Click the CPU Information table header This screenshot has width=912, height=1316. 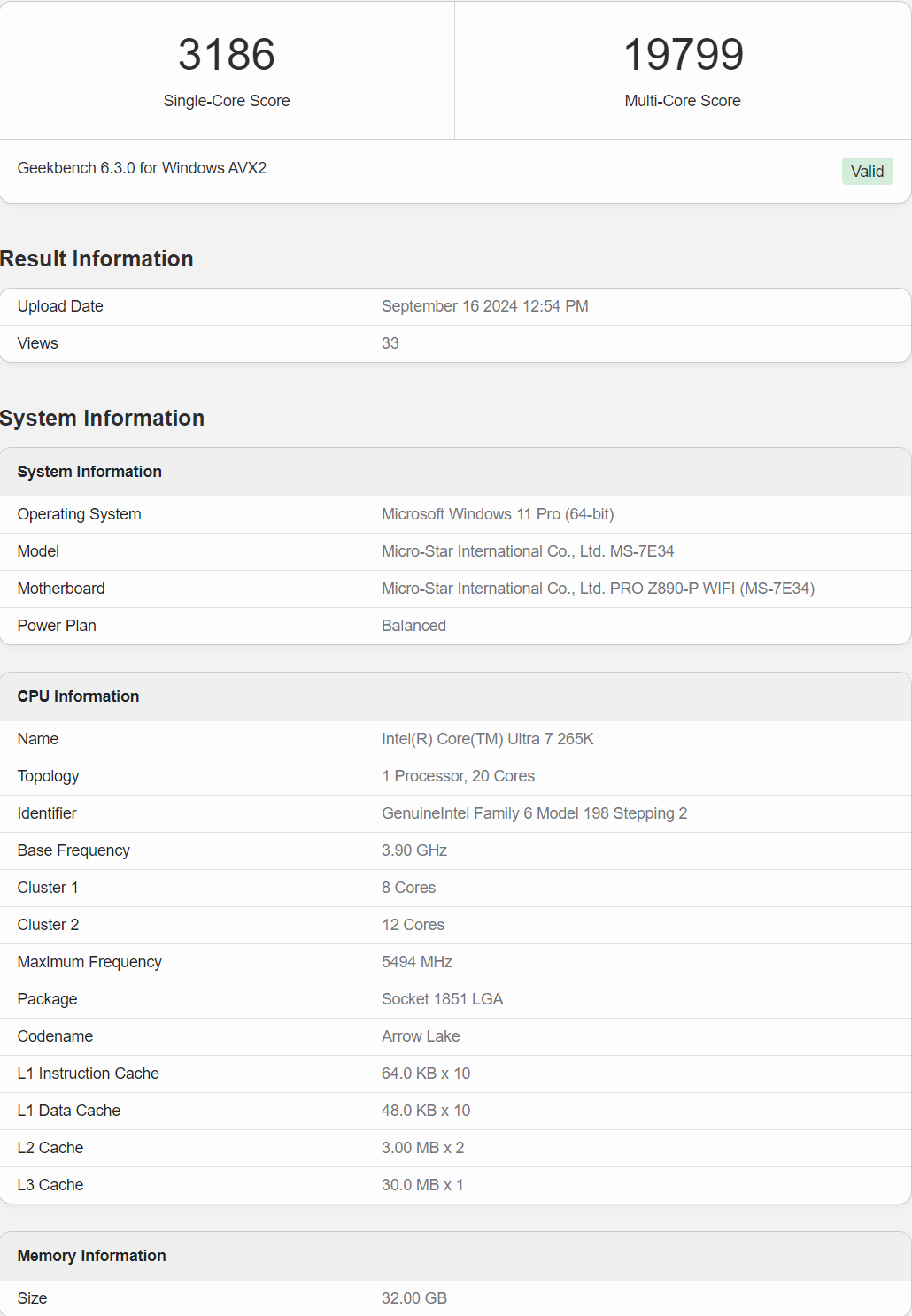[78, 696]
